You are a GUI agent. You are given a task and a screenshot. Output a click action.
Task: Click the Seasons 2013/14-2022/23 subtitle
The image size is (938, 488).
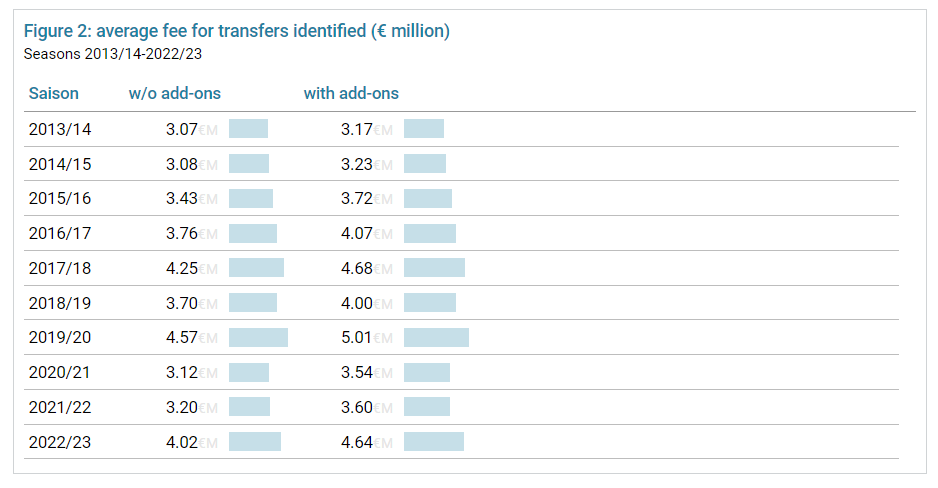pos(113,54)
